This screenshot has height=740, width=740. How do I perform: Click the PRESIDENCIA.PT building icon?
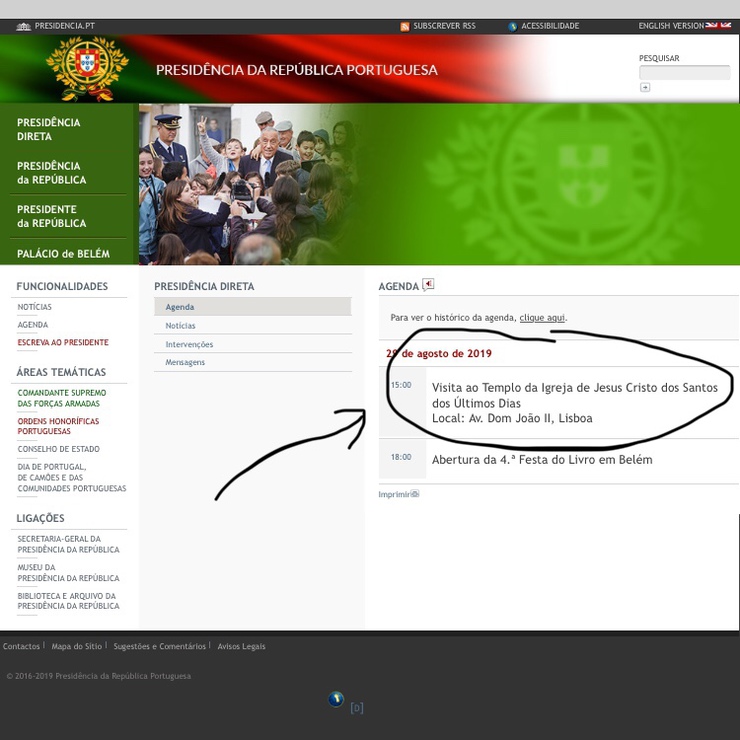point(23,26)
